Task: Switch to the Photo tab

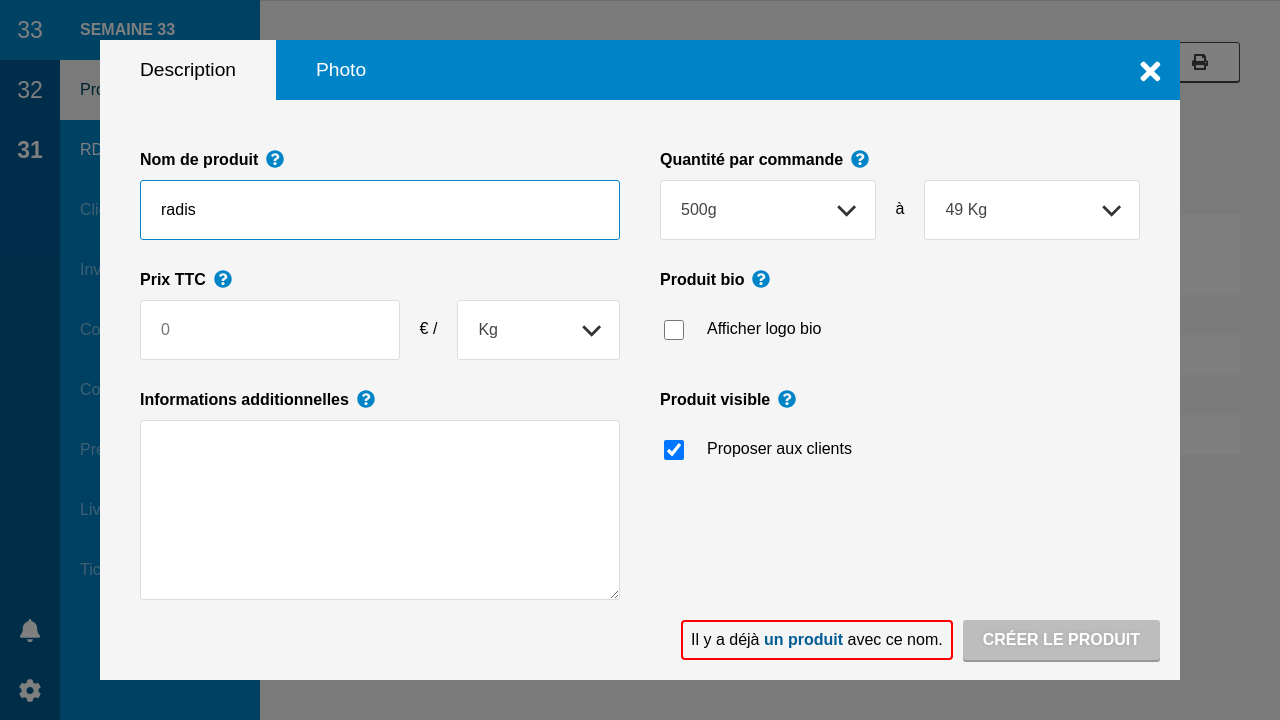Action: coord(341,70)
